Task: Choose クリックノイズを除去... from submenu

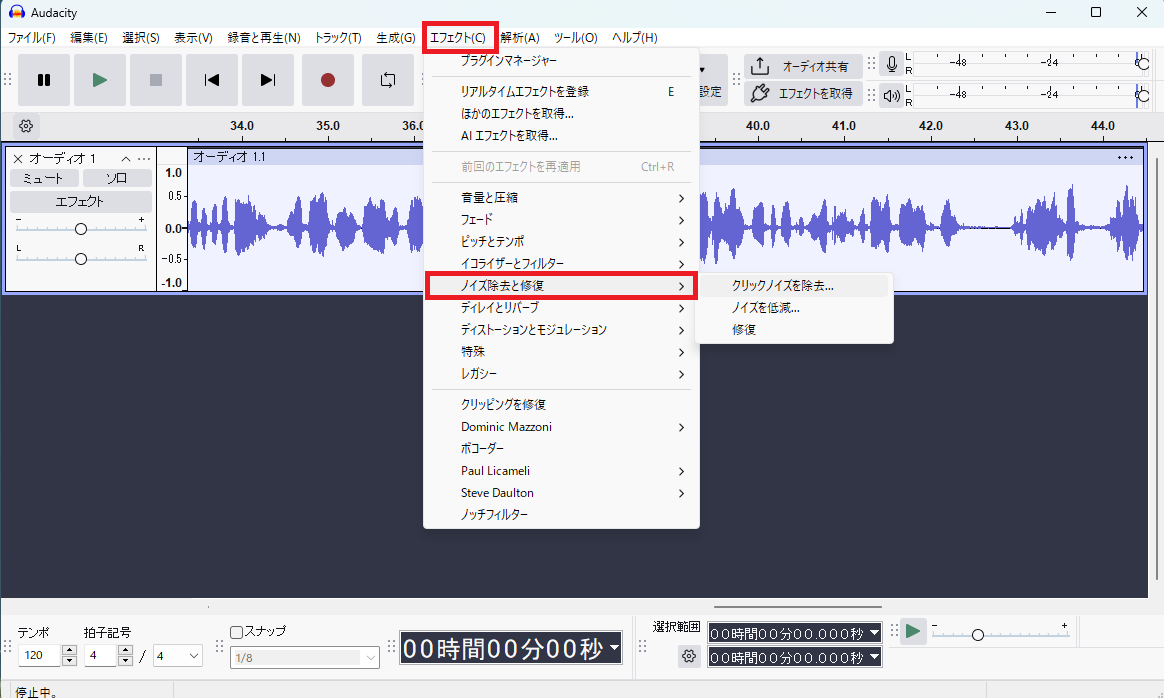Action: (794, 286)
